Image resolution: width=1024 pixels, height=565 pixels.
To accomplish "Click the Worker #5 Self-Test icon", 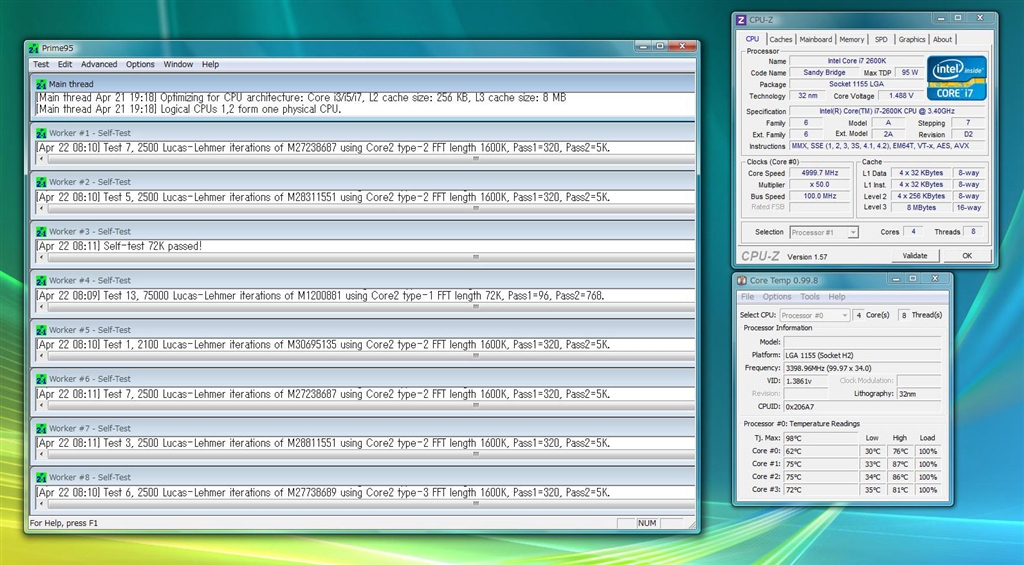I will click(x=41, y=331).
